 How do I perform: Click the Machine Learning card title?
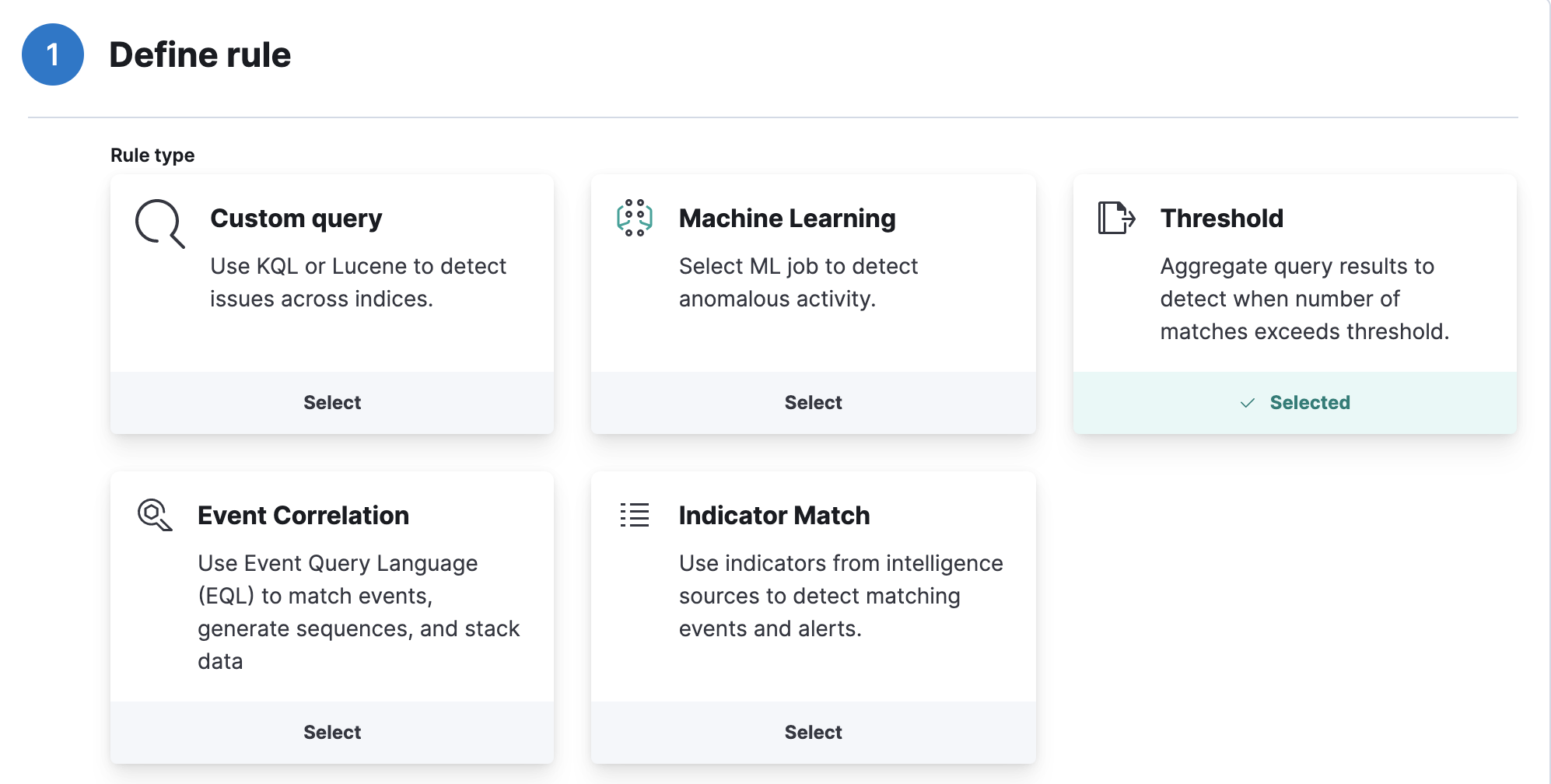click(787, 219)
